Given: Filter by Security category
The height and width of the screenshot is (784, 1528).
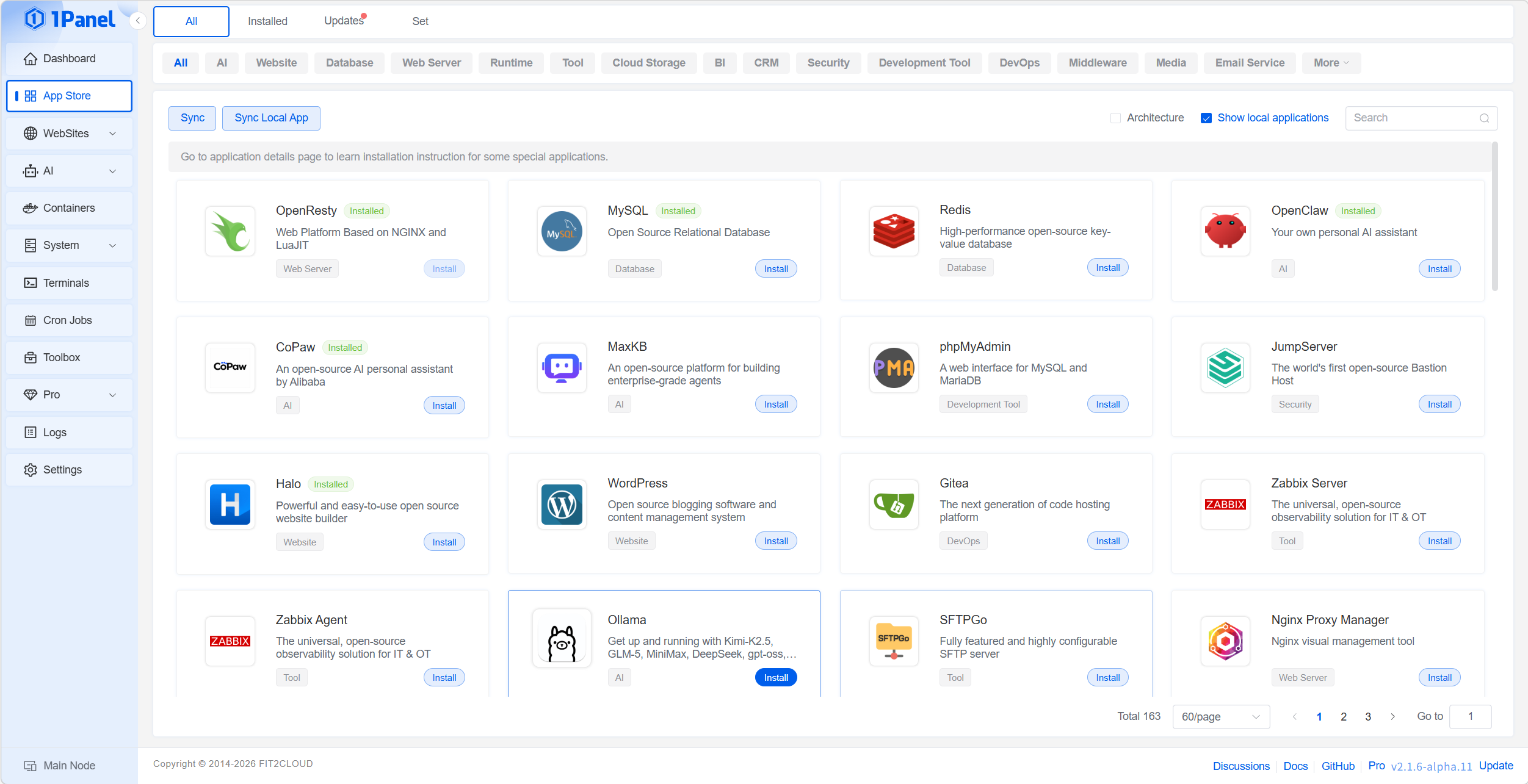Looking at the screenshot, I should [828, 63].
